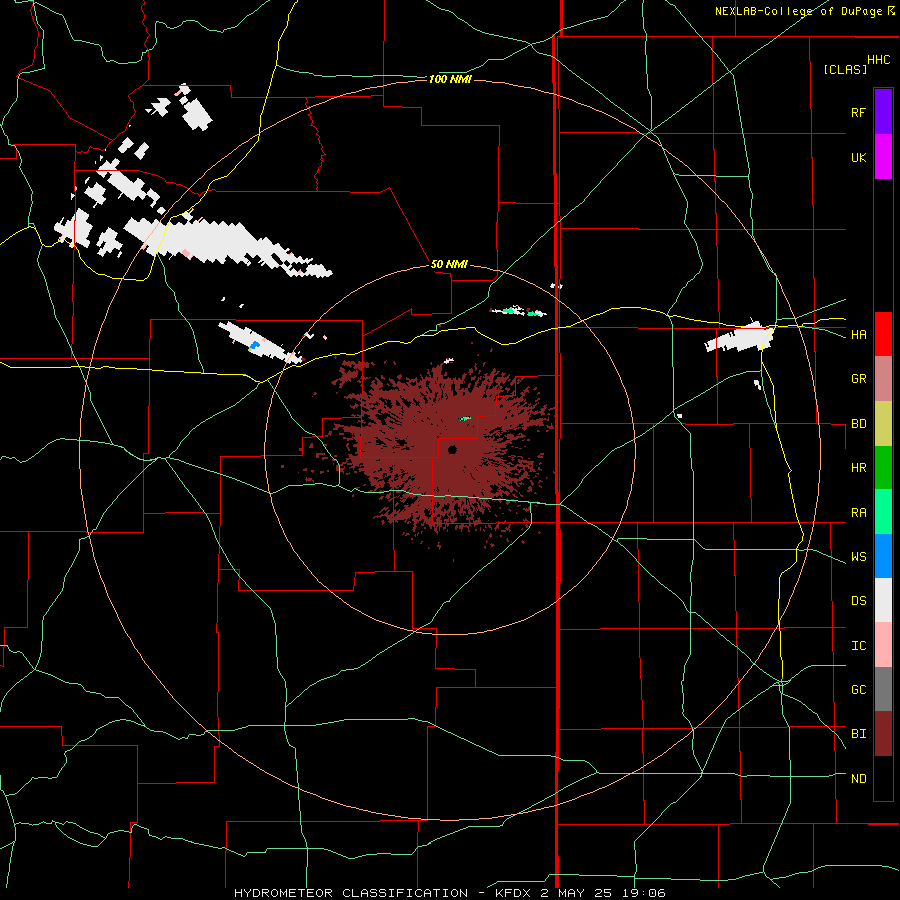The height and width of the screenshot is (900, 900).
Task: Click the 'GR' legend label
Action: 858,379
